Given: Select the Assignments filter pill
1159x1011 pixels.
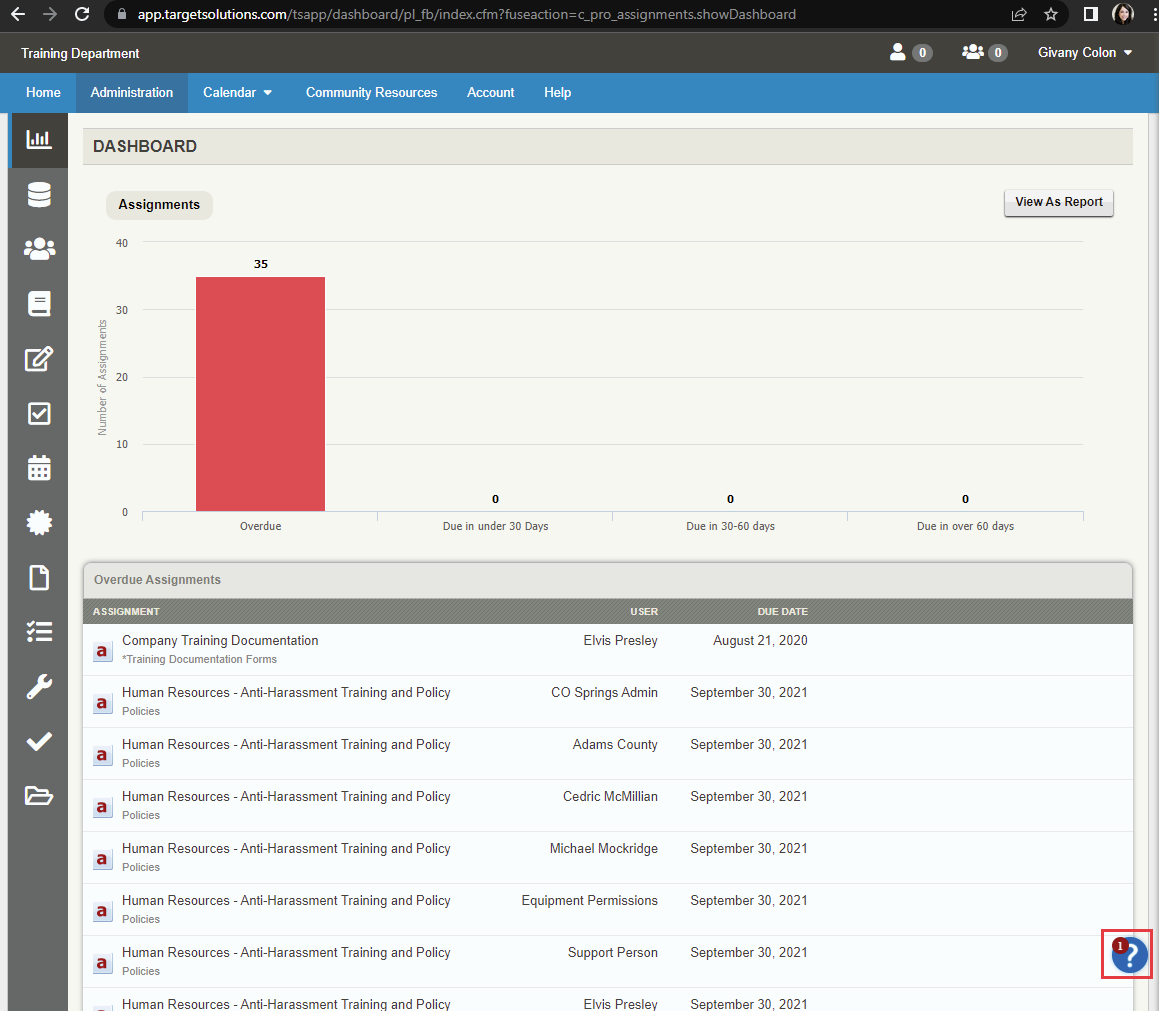Looking at the screenshot, I should pos(159,204).
